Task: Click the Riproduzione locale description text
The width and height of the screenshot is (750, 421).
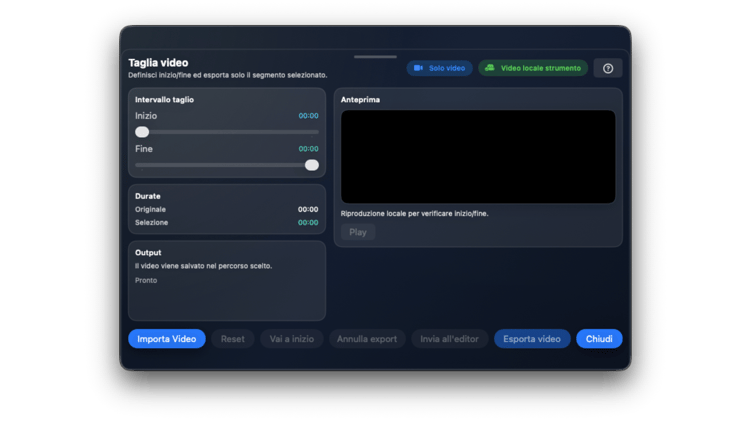Action: tap(414, 213)
